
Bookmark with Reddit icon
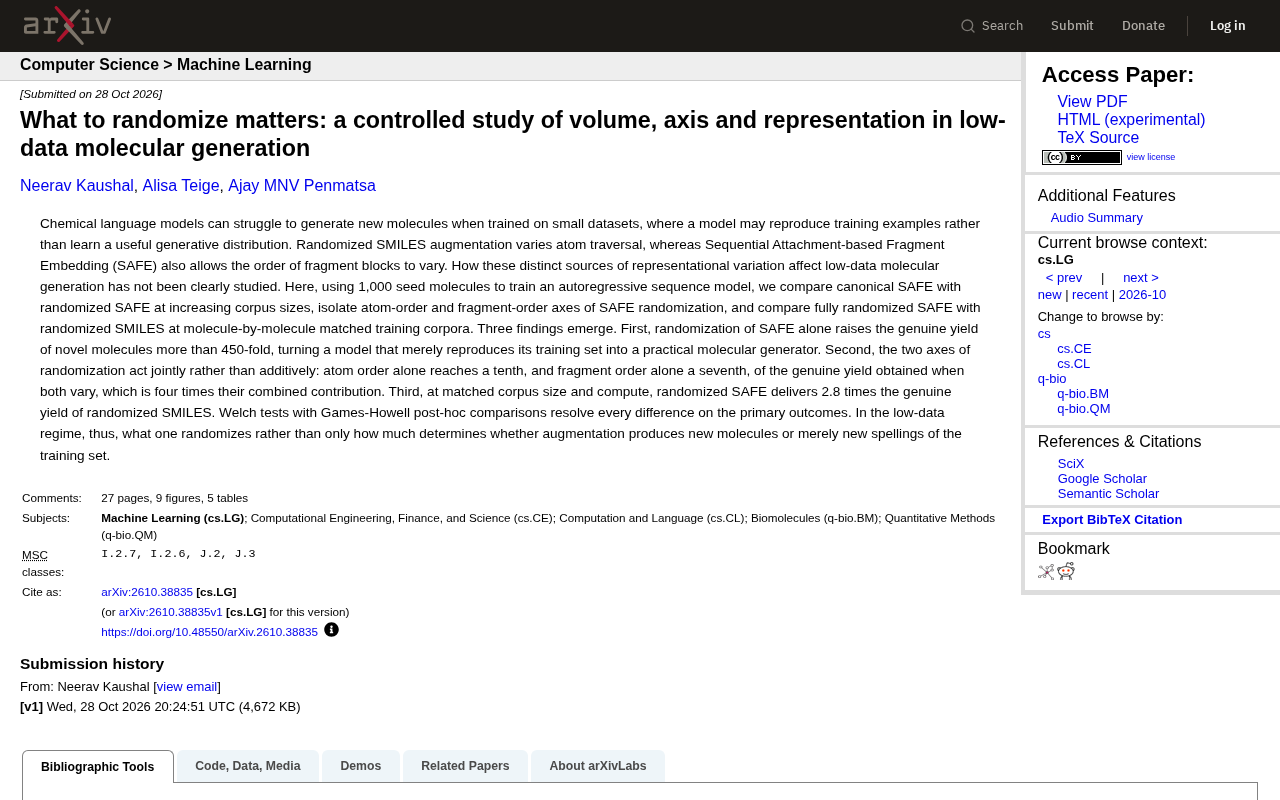click(x=1066, y=571)
